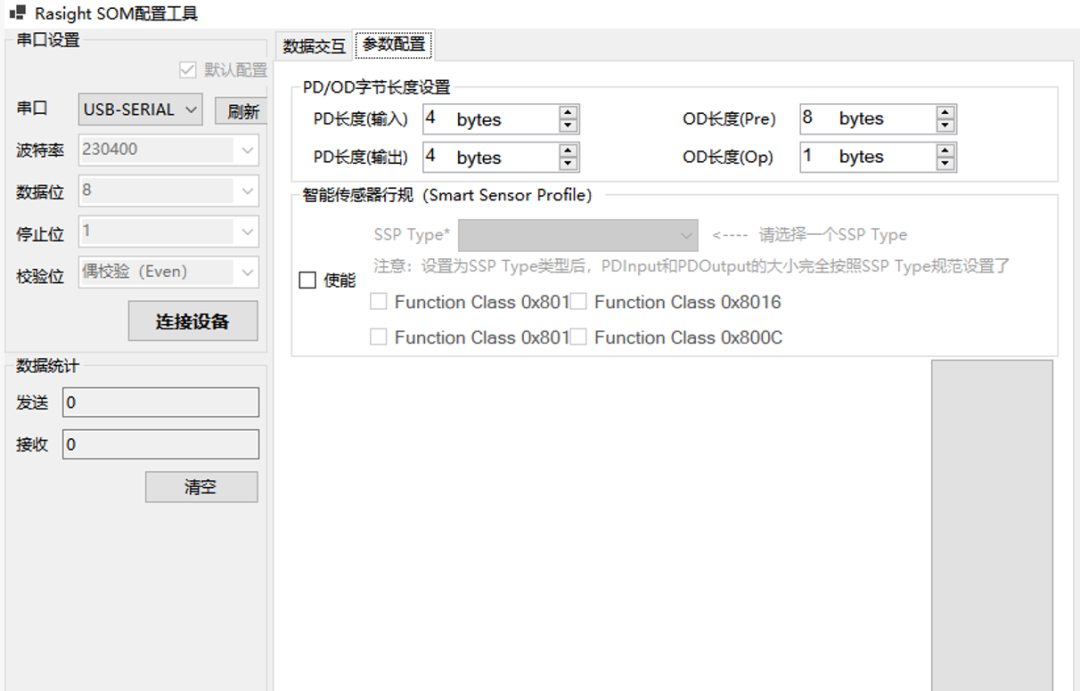Toggle the 默认配置 checkbox

(187, 70)
